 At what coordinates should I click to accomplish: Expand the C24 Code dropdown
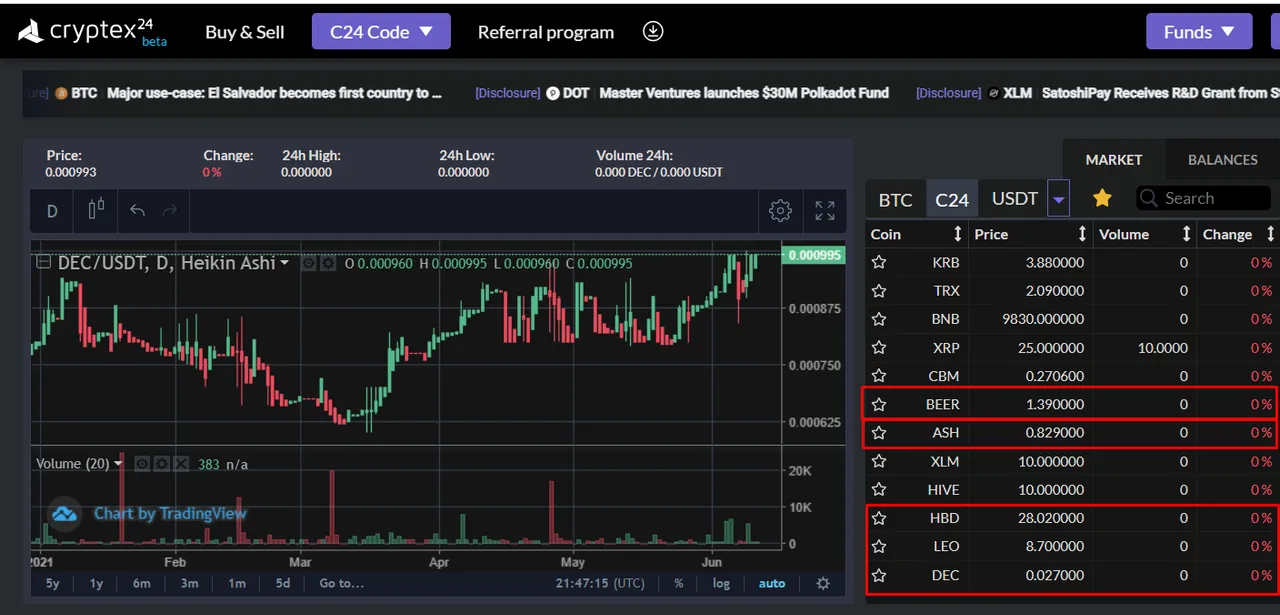point(381,32)
